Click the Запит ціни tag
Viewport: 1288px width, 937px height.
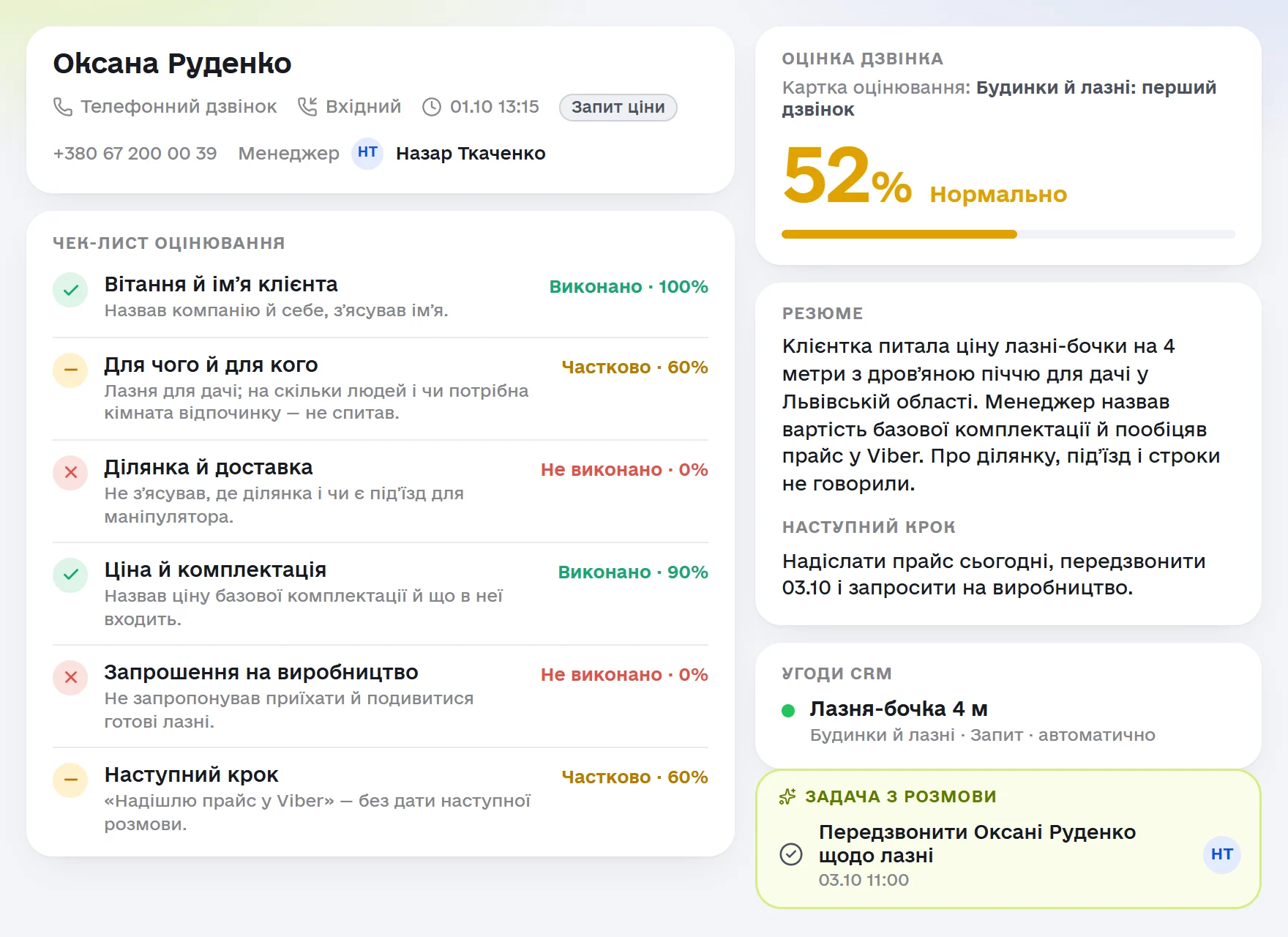point(618,107)
